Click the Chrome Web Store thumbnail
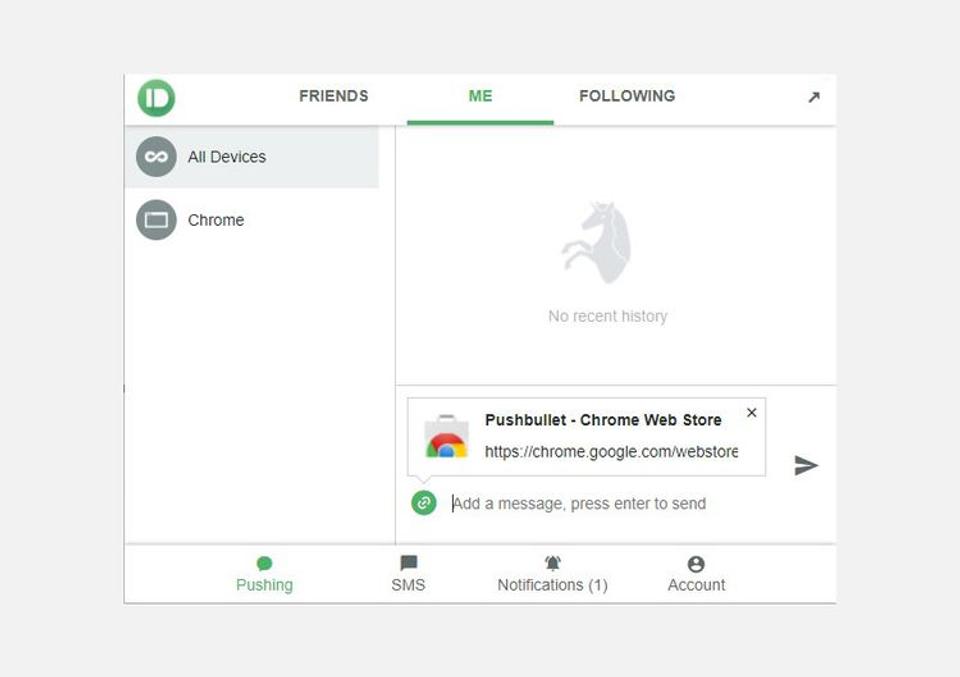960x677 pixels. click(x=447, y=436)
